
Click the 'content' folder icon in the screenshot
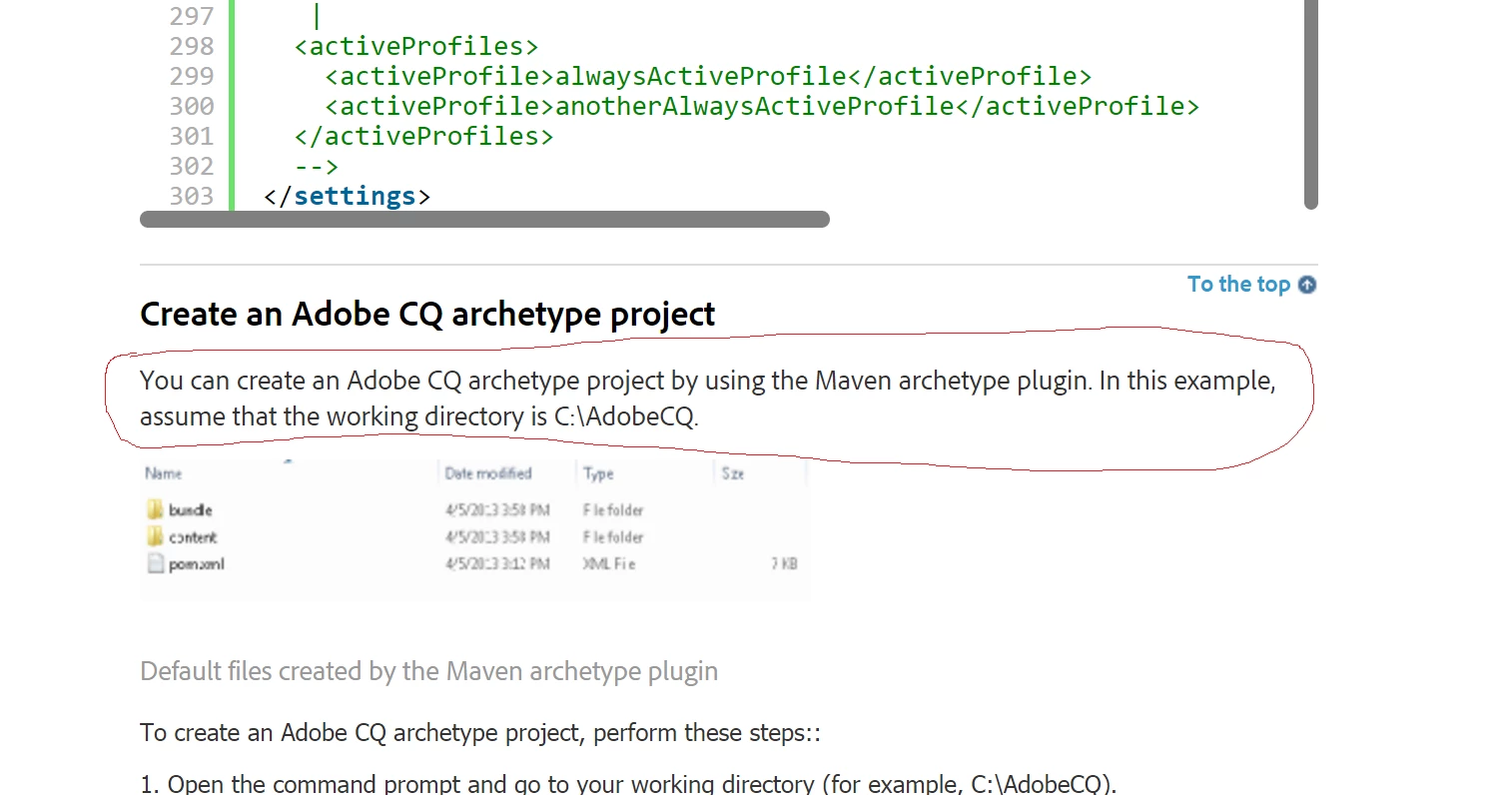click(155, 536)
